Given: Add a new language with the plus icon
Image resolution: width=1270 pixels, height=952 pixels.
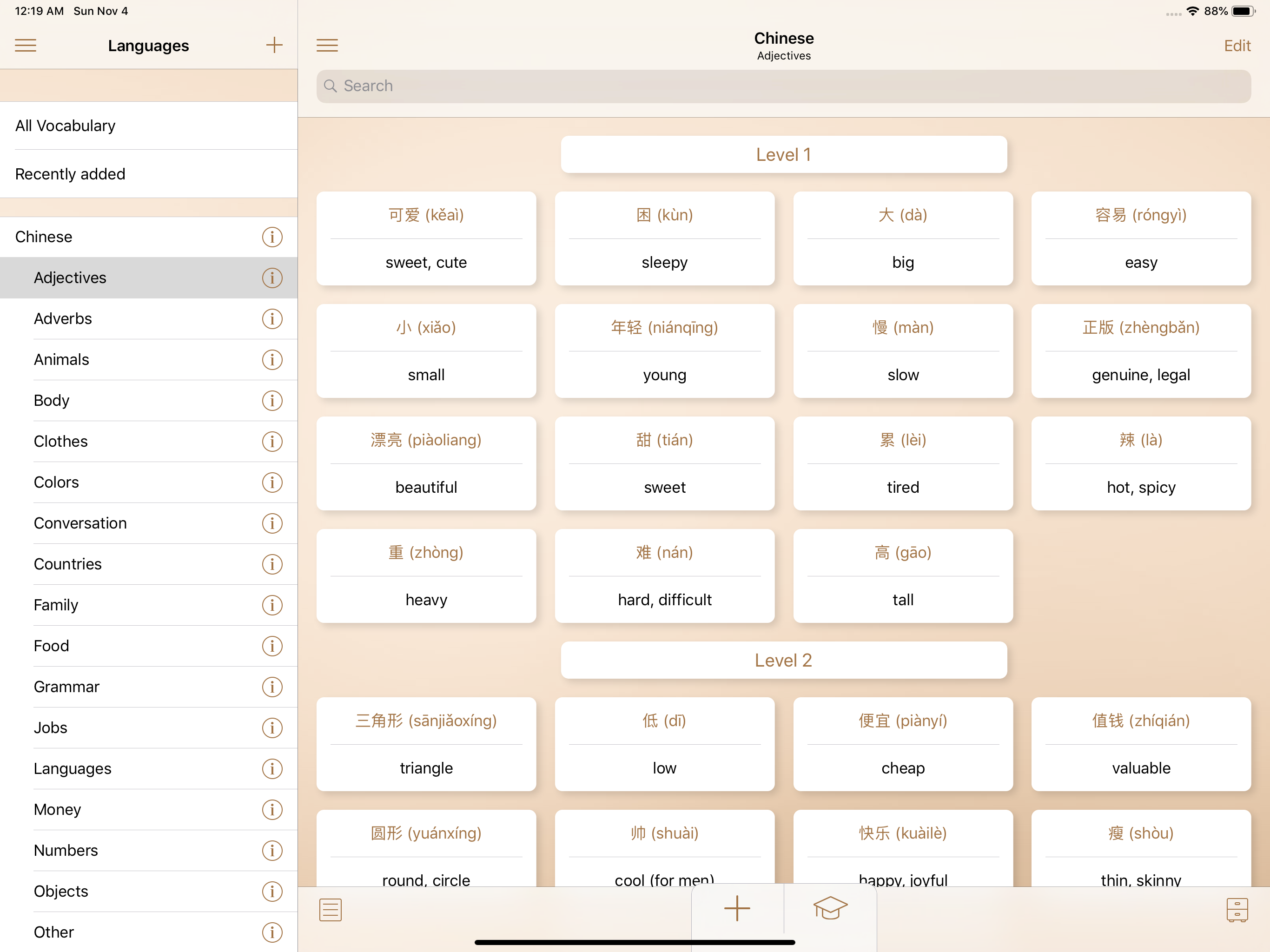Looking at the screenshot, I should pos(274,46).
